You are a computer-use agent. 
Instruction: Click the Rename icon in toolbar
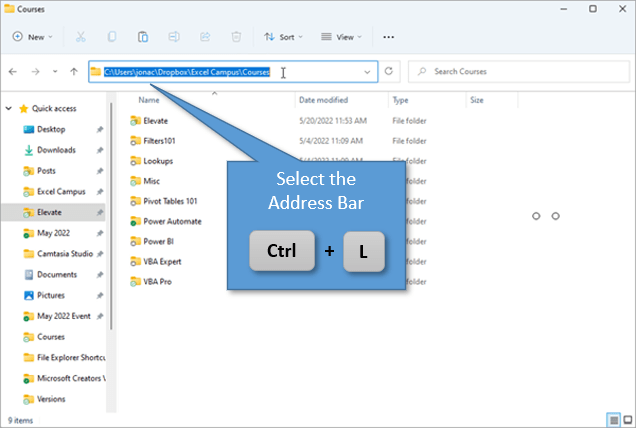(x=174, y=37)
